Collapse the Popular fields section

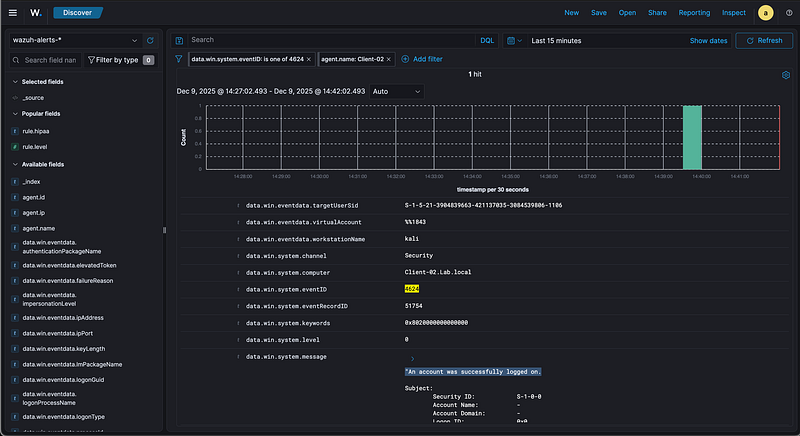tap(15, 114)
